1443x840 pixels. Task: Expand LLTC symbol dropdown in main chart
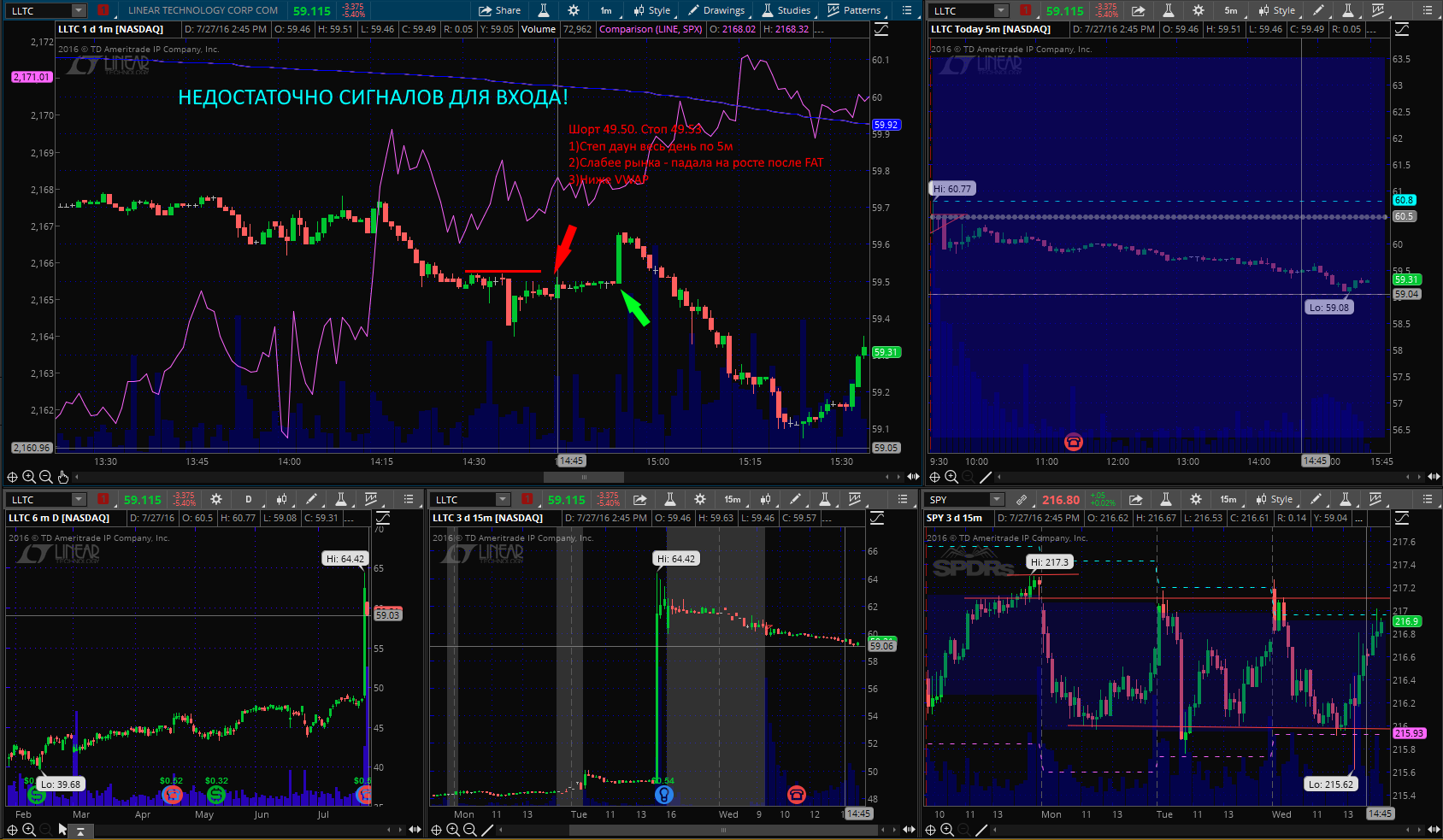79,10
